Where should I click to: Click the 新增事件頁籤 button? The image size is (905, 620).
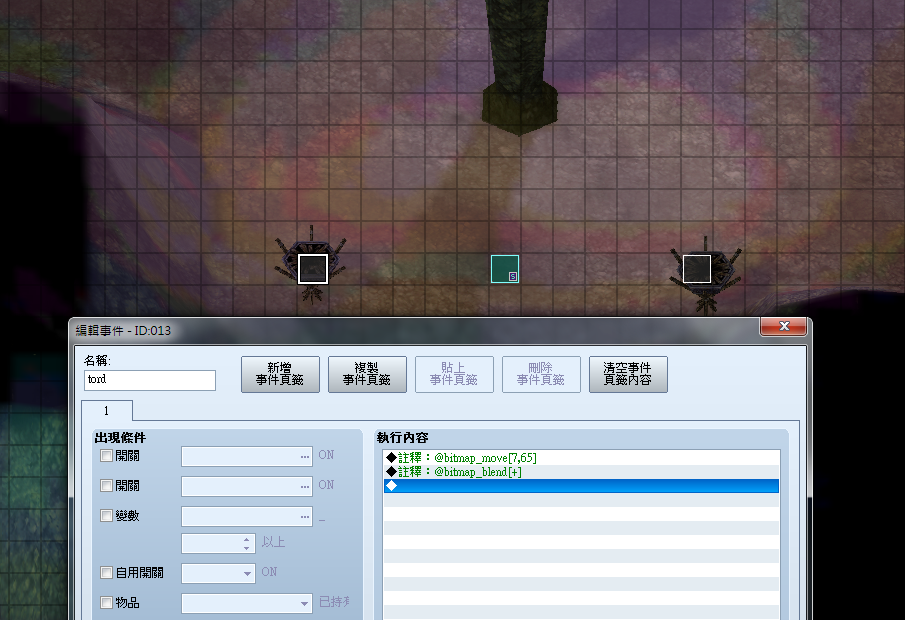281,374
